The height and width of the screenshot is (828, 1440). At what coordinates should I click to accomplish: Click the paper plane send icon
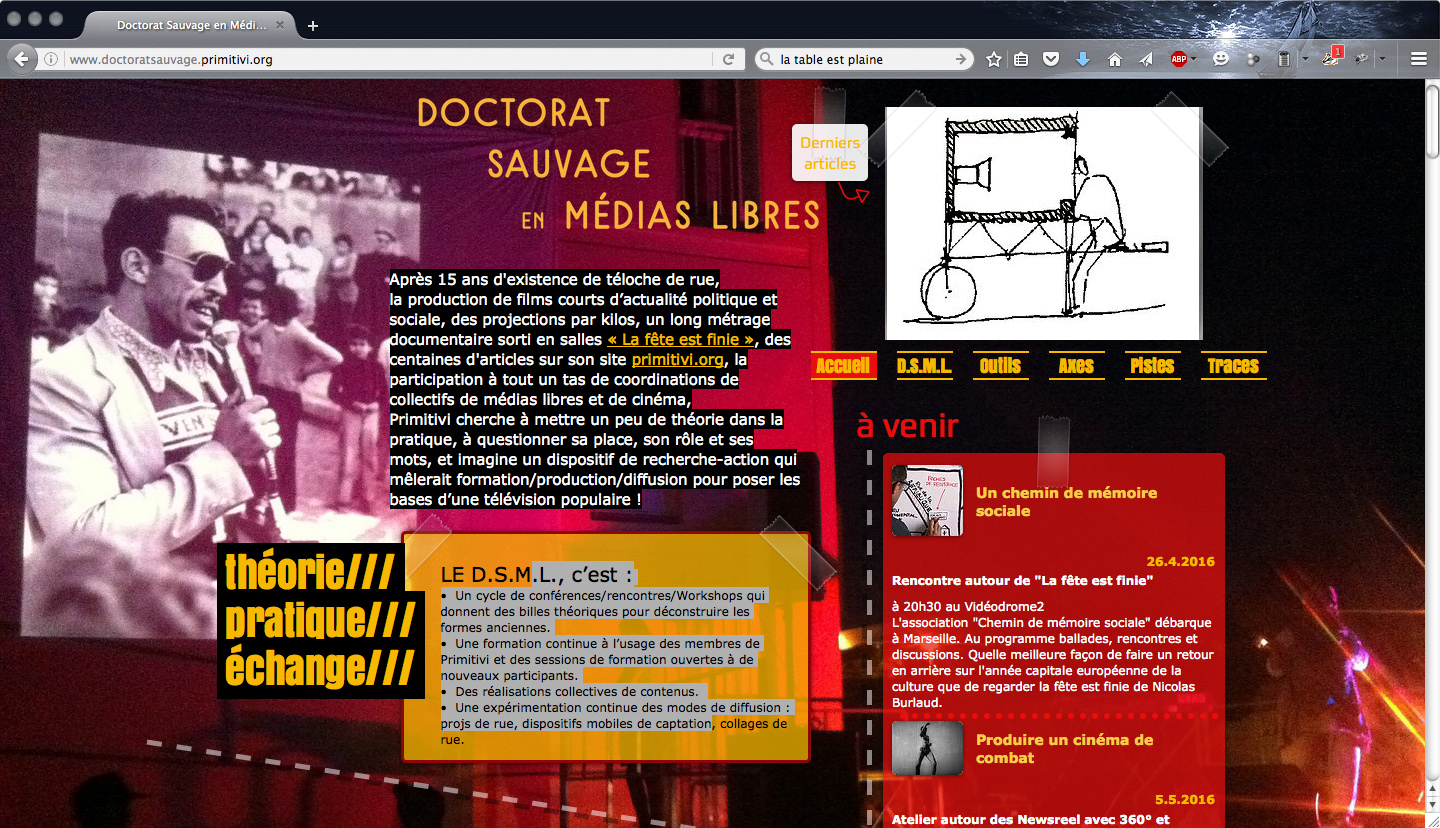(x=1144, y=59)
